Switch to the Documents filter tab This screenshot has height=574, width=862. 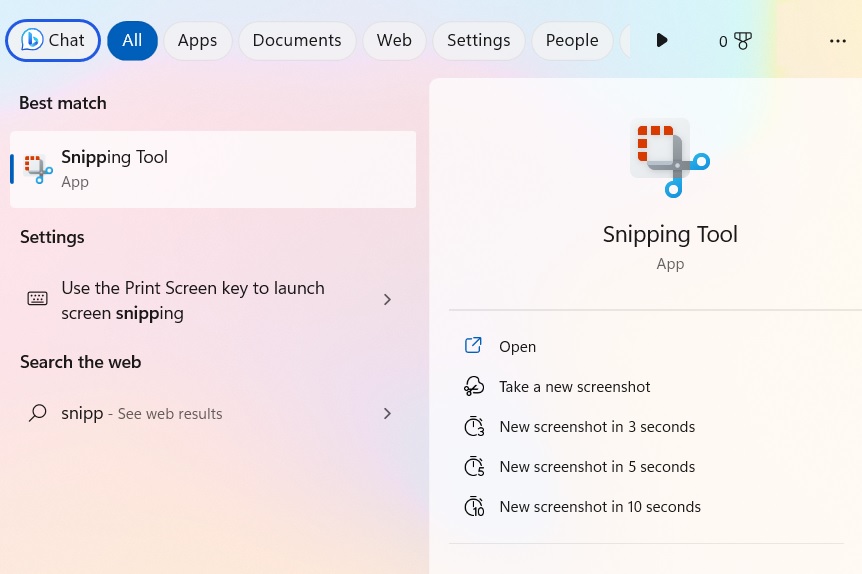pyautogui.click(x=297, y=41)
